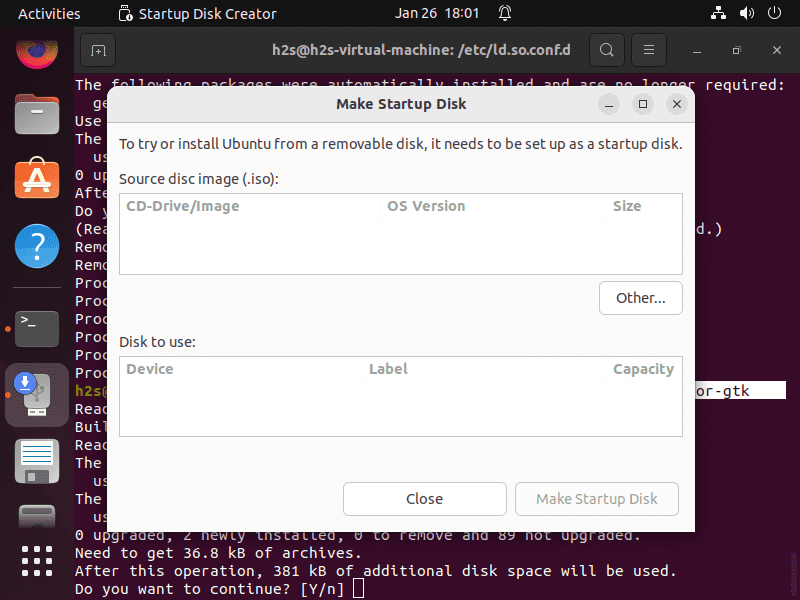This screenshot has height=600, width=800.
Task: Click the Close button in the dialog
Action: 424,498
